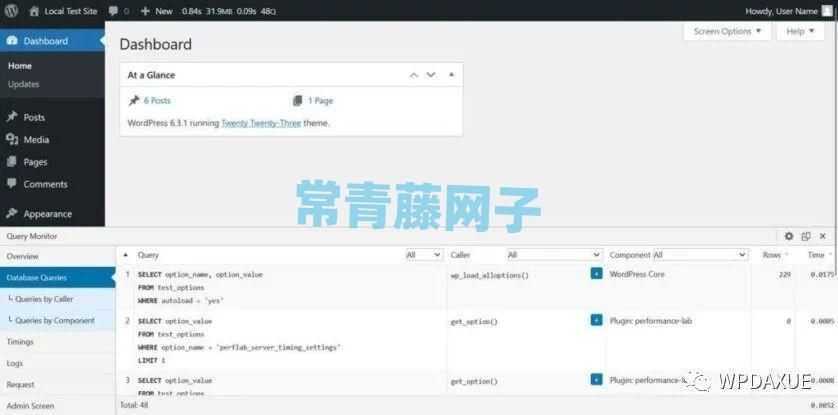This screenshot has width=838, height=415.
Task: Expand call stack for query 3 get_option()
Action: pyautogui.click(x=596, y=380)
